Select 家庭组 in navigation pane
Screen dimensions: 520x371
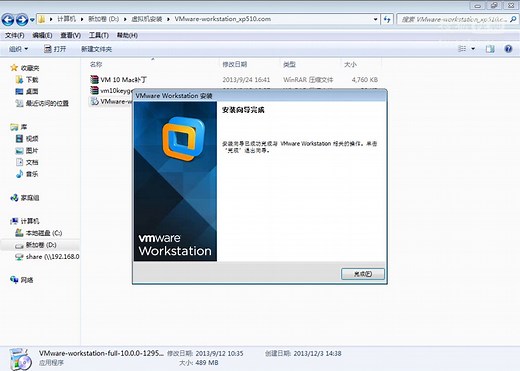click(x=30, y=198)
